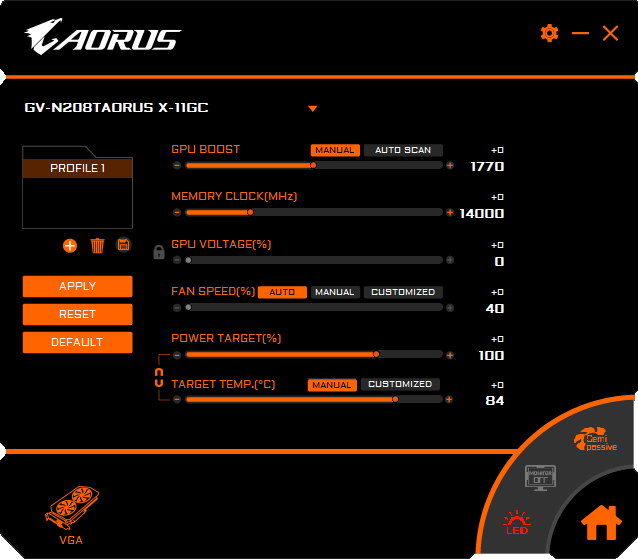Decrease Fan Speed with the minus icon
This screenshot has height=559, width=638.
(x=177, y=308)
